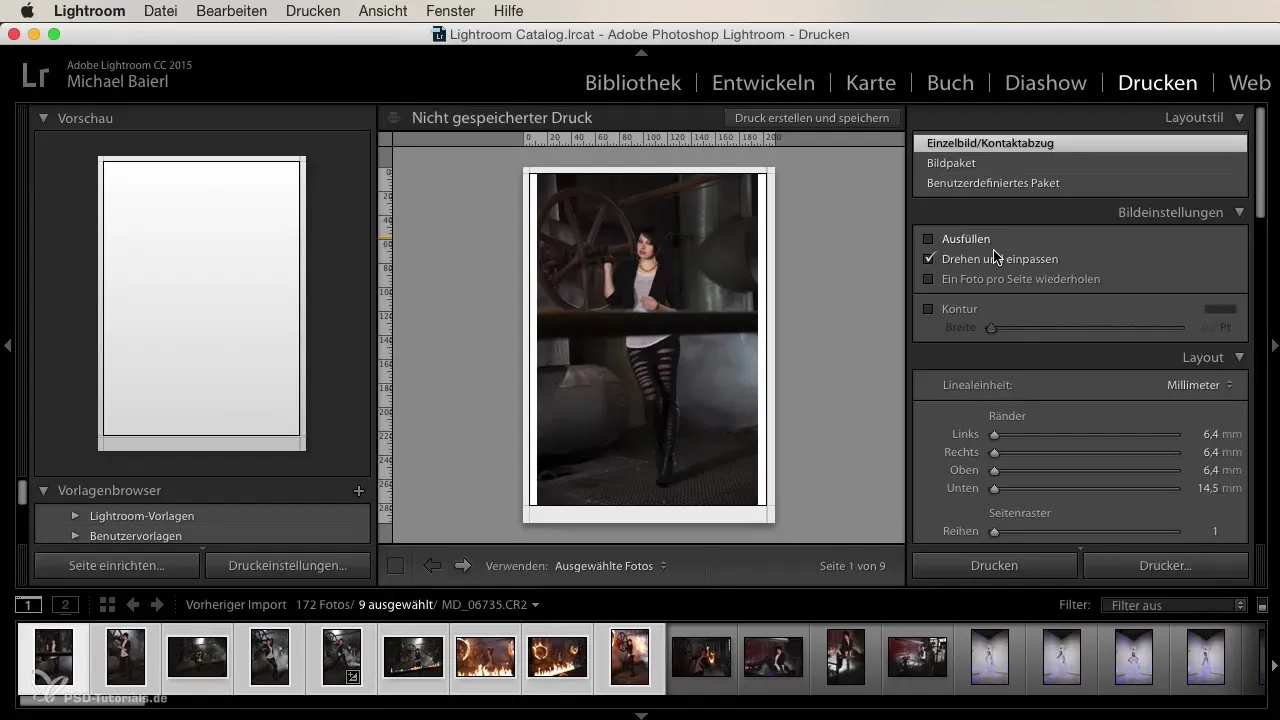Hide the filmstrip with bottom arrow
This screenshot has height=720, width=1280.
[x=641, y=715]
